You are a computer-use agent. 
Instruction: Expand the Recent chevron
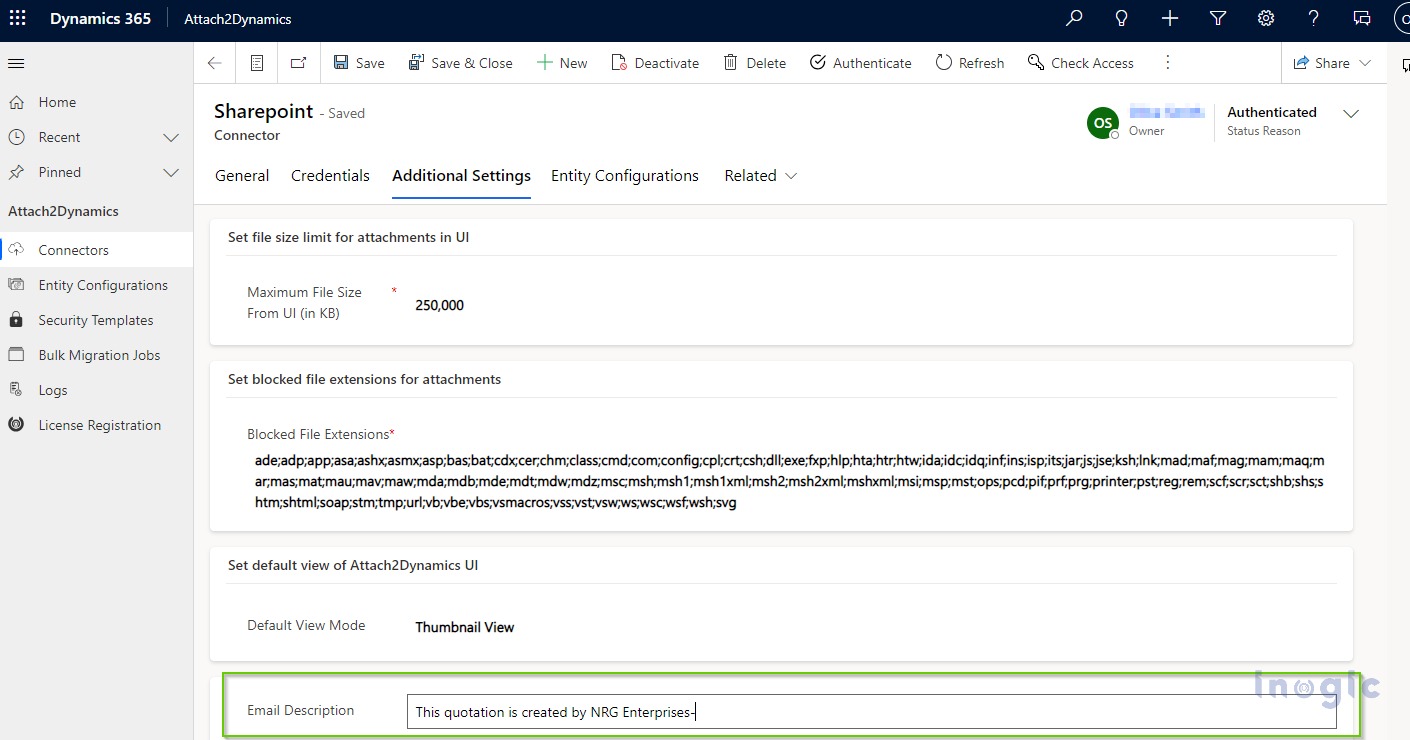[171, 138]
